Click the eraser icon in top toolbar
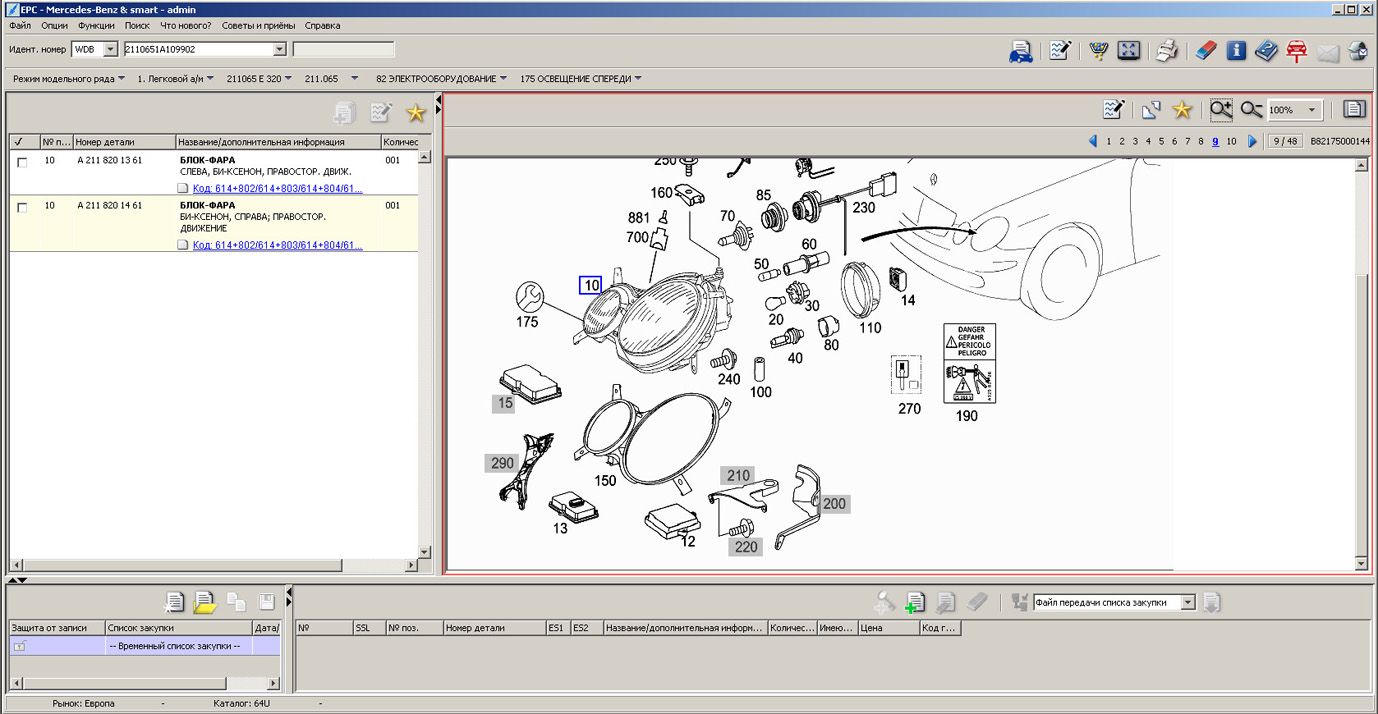Screen dimensions: 1378x714 coord(1206,51)
